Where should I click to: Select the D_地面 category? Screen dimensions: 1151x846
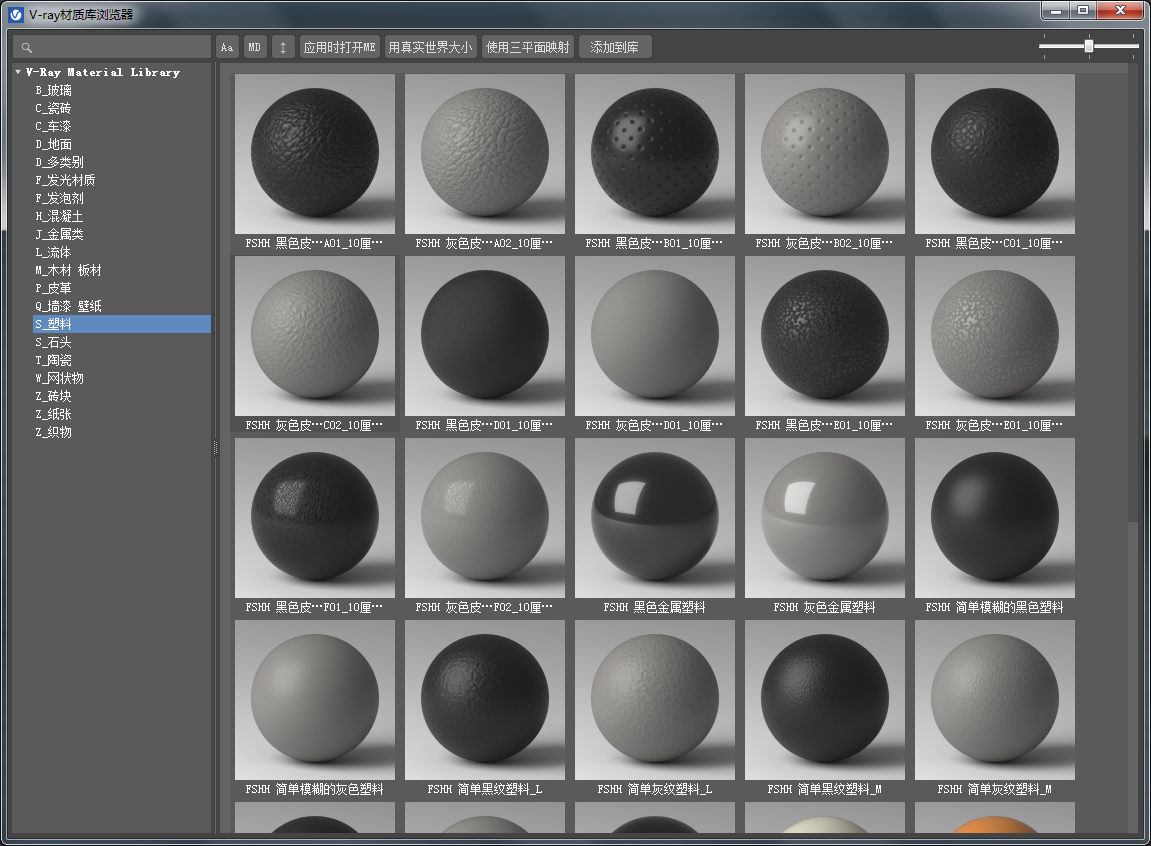click(54, 144)
